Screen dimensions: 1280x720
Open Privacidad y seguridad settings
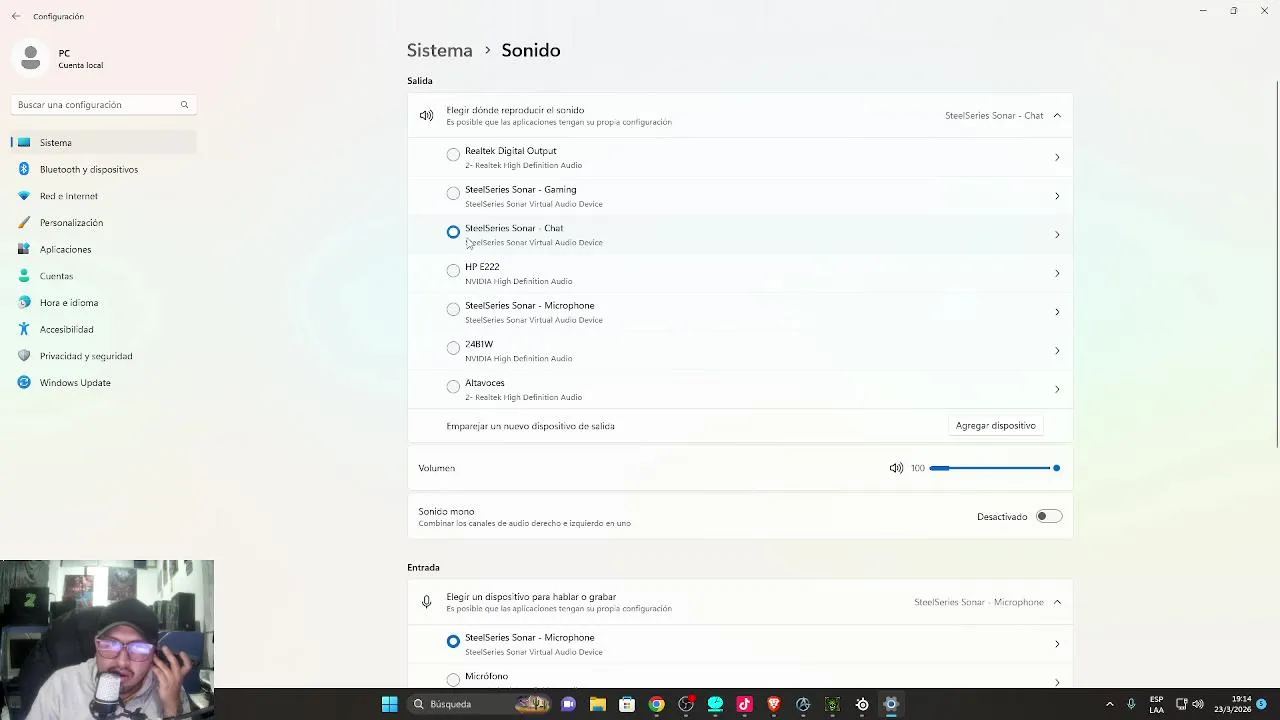[104, 356]
